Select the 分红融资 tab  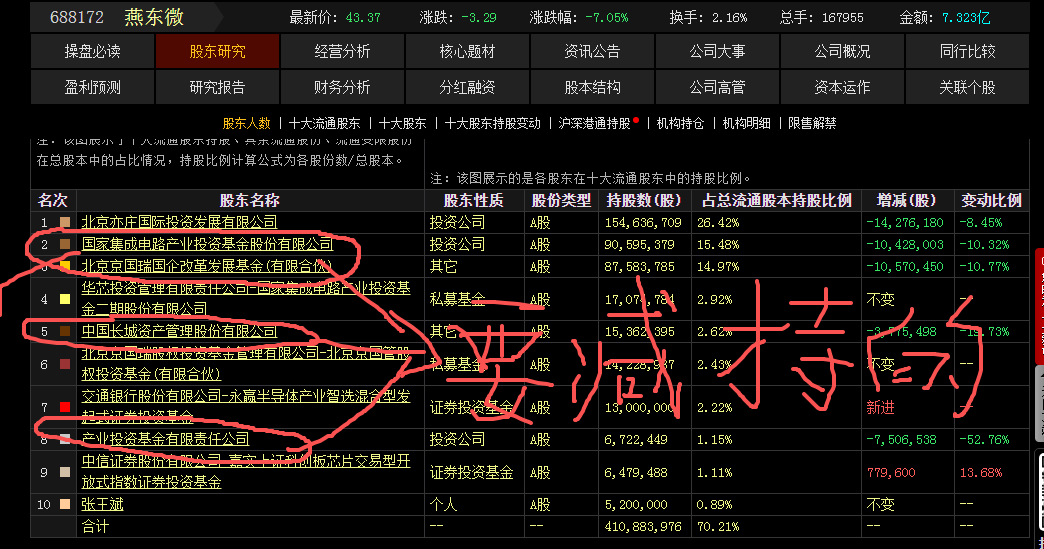467,87
